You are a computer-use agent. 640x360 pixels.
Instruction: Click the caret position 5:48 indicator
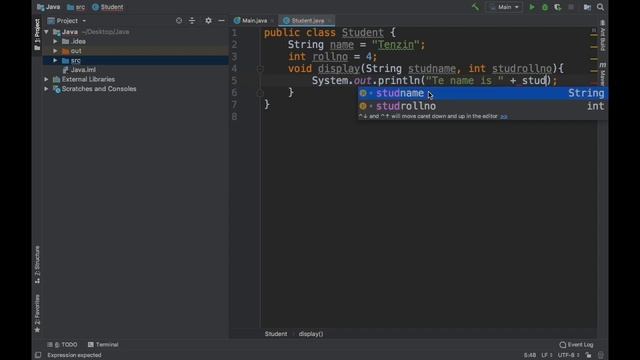pyautogui.click(x=529, y=355)
